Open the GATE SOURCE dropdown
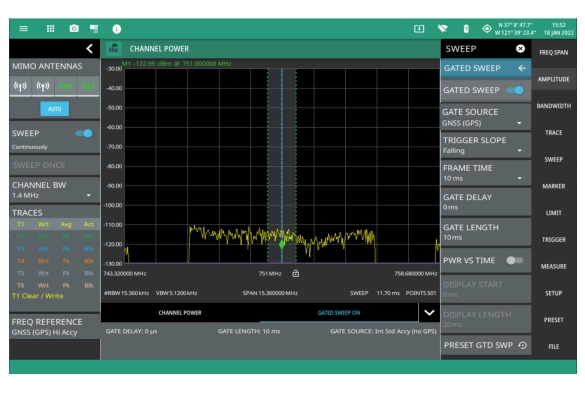 click(485, 117)
